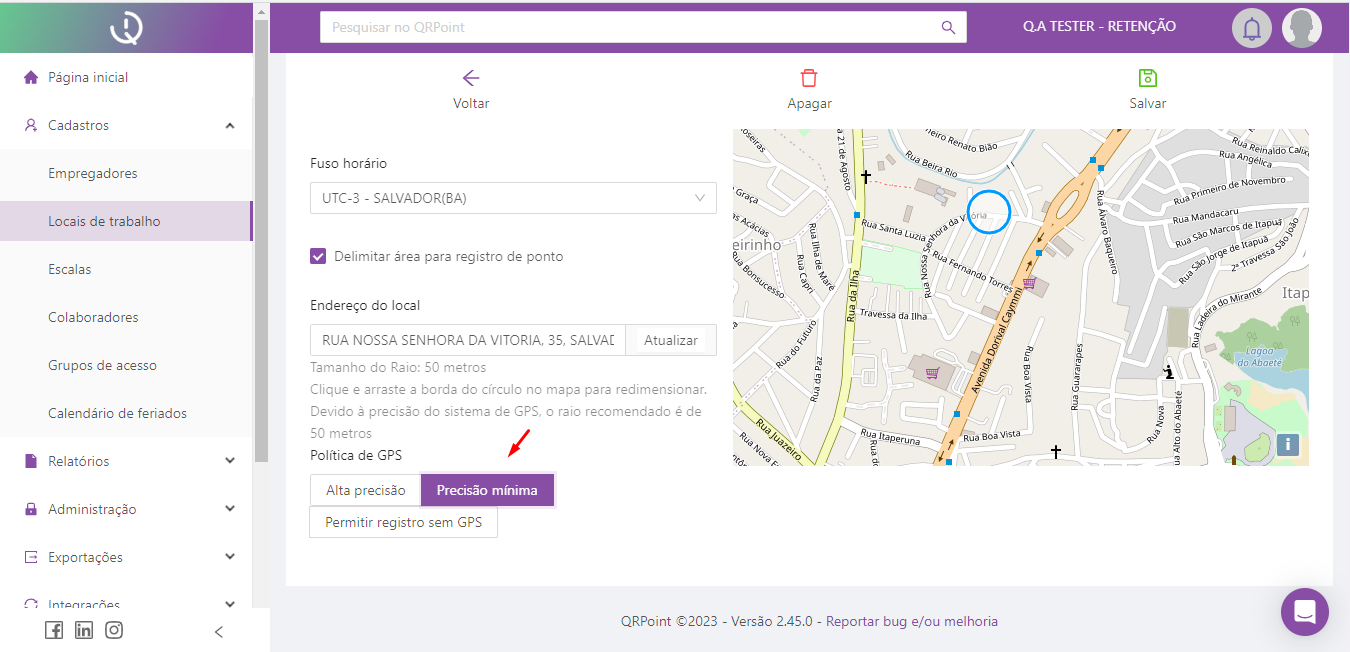Uncheck Delimitar área para registro de ponto
This screenshot has height=652, width=1350.
tap(318, 257)
